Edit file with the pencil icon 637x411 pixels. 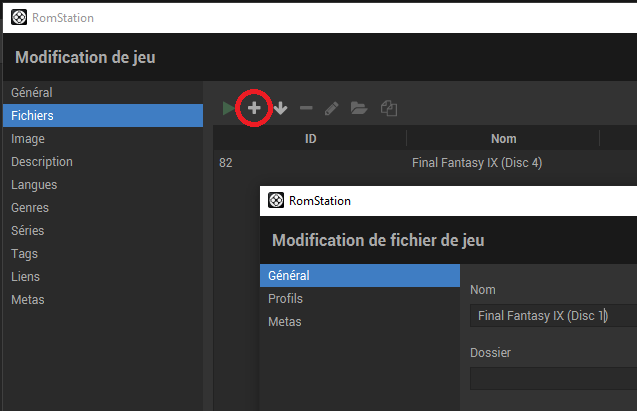pos(332,108)
